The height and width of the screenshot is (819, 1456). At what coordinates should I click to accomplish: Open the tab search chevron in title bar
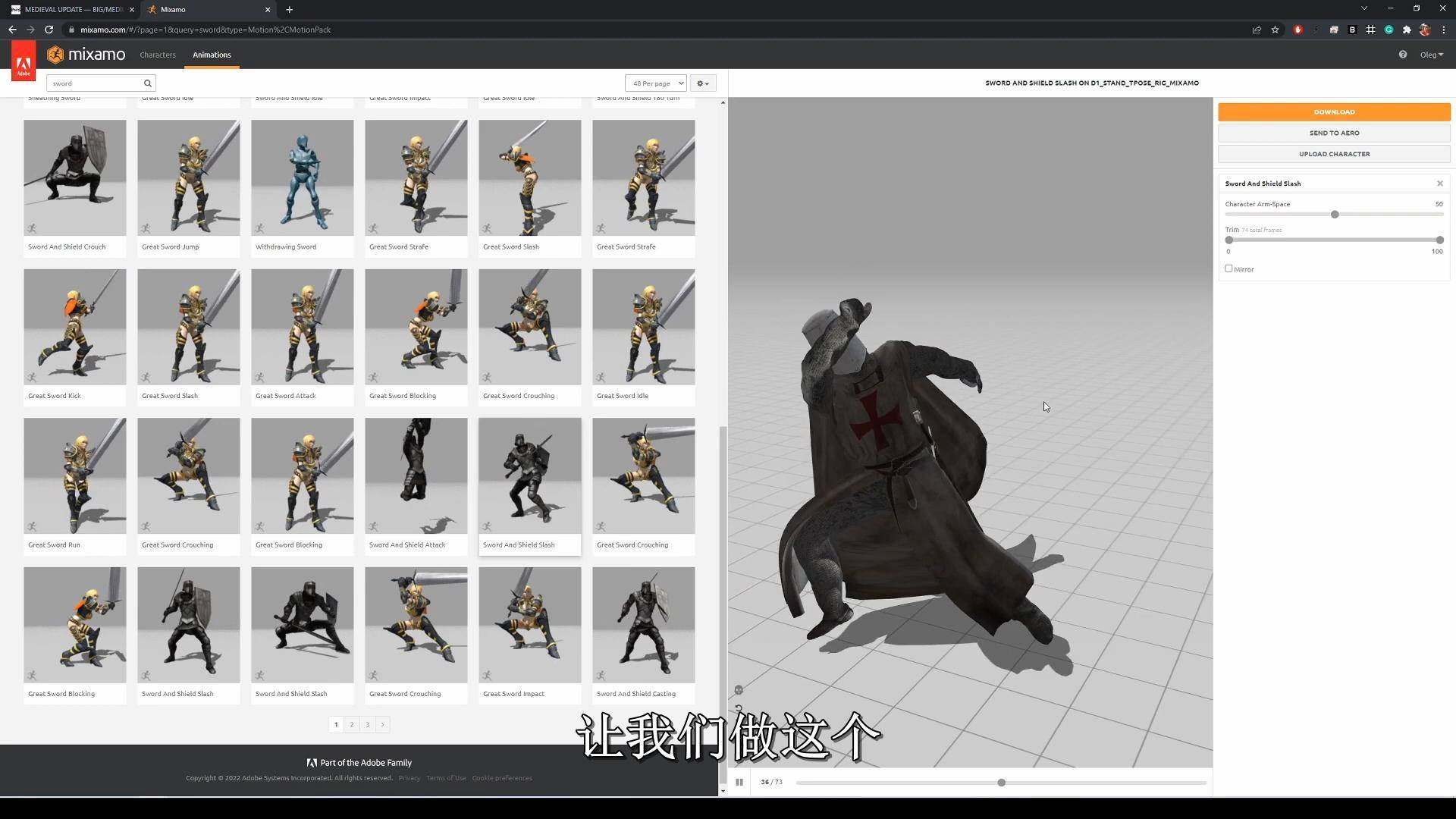click(1364, 8)
